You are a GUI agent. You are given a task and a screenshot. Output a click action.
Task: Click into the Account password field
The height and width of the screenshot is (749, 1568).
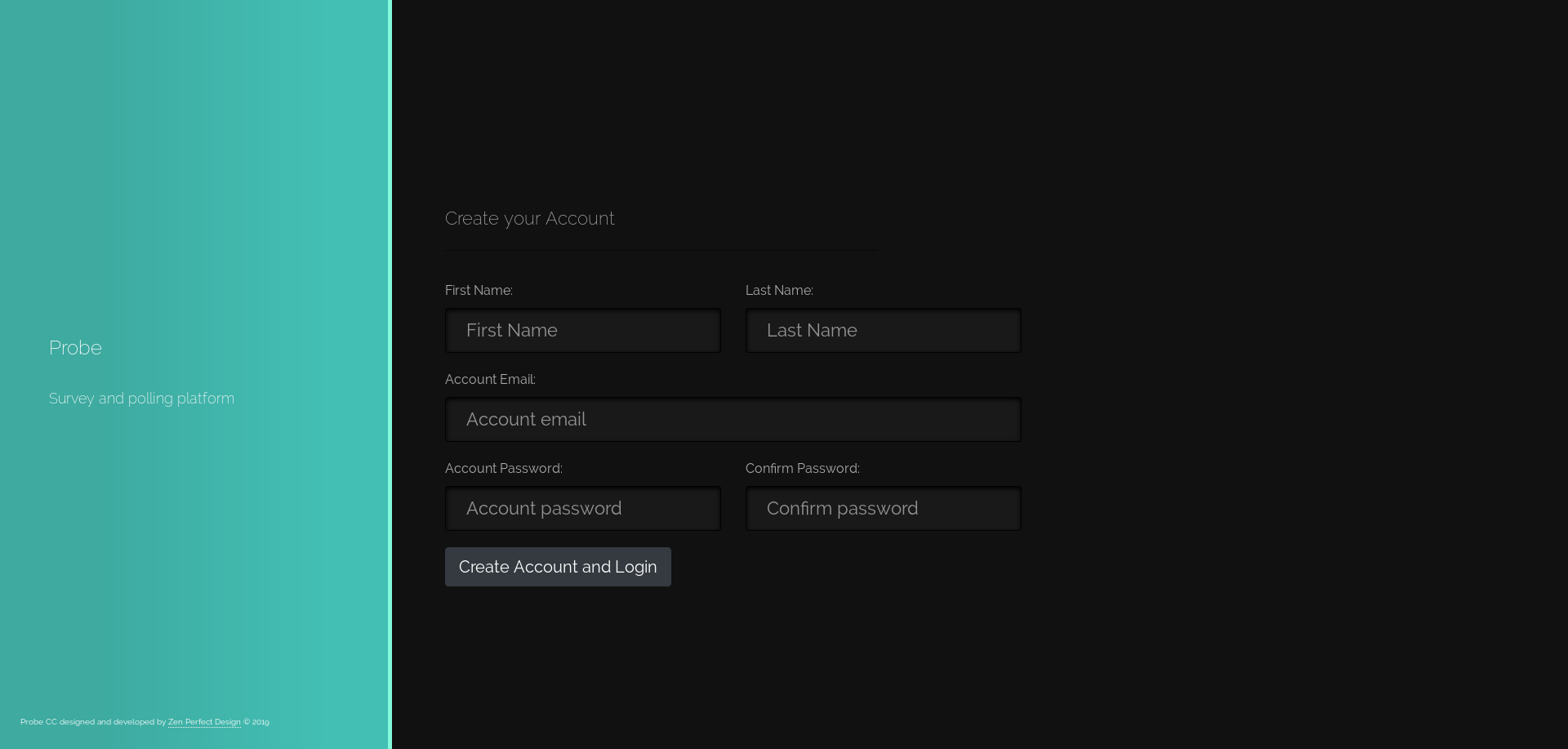[582, 509]
